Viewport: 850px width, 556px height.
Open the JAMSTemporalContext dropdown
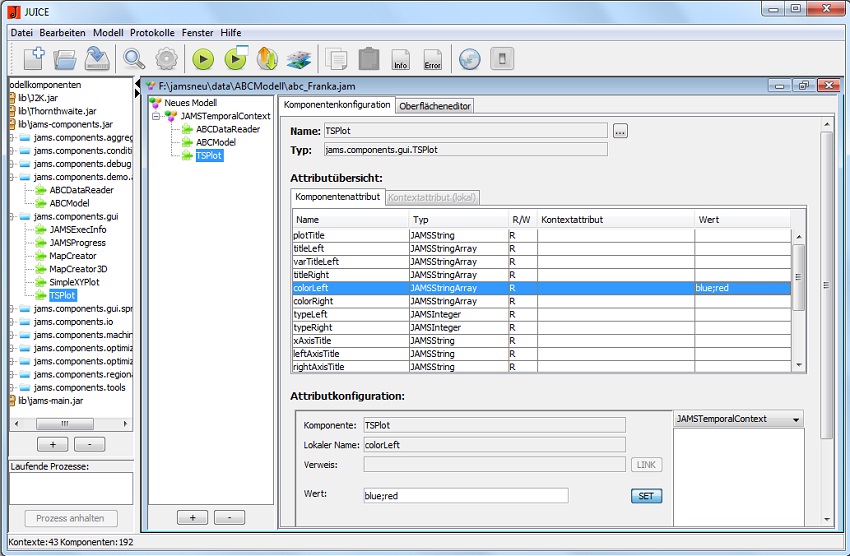pos(738,420)
